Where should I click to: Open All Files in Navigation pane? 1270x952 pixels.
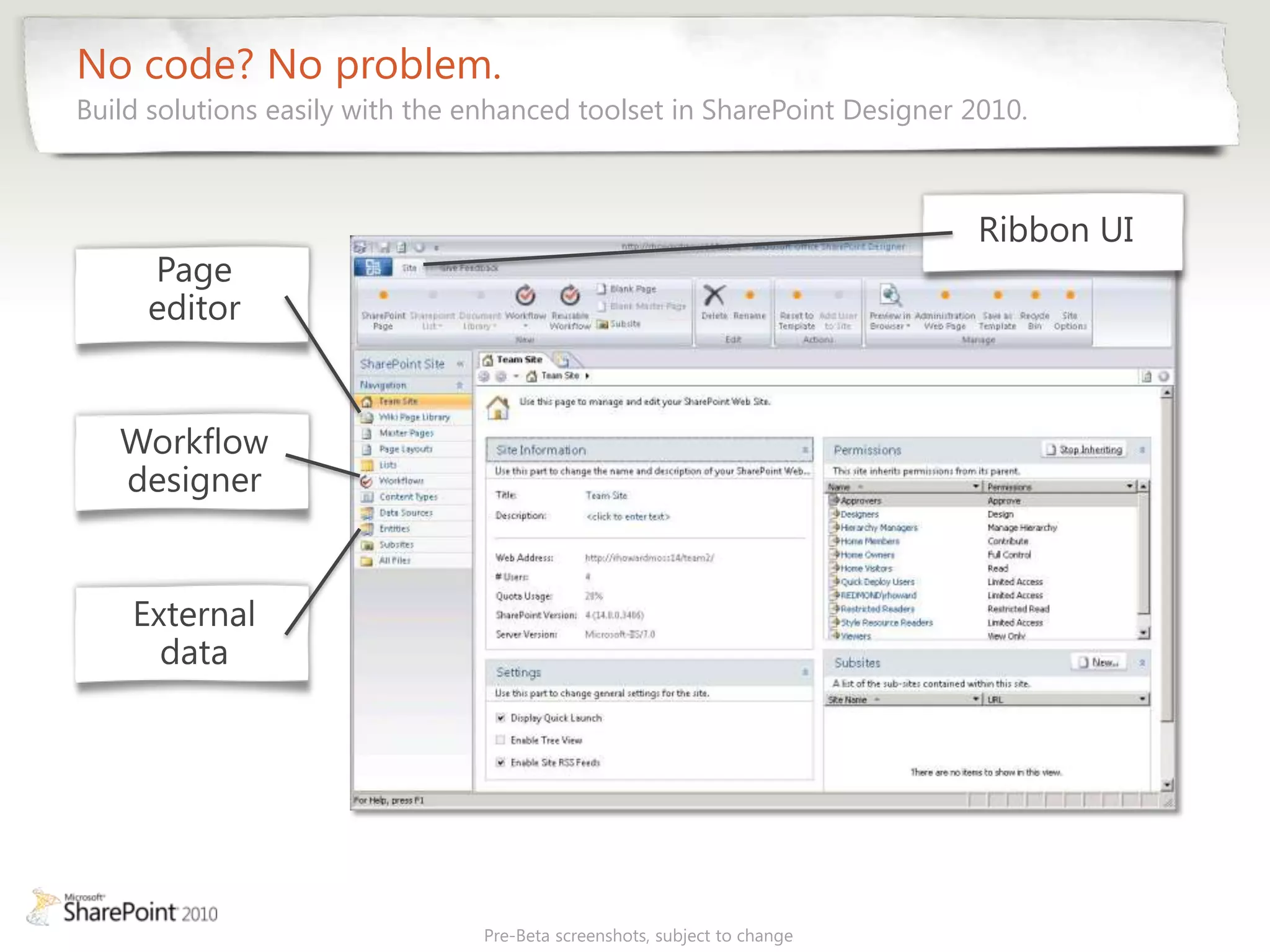pos(414,560)
